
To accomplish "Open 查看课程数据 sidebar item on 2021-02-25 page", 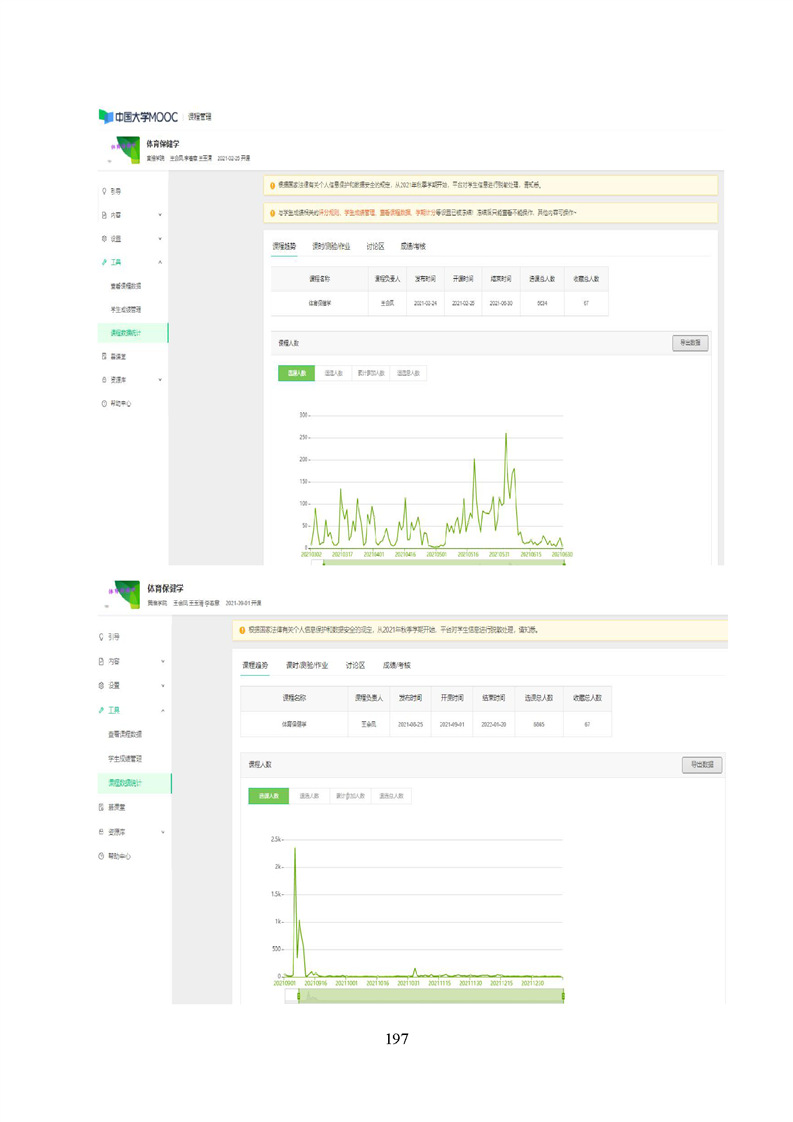I will click(x=125, y=286).
